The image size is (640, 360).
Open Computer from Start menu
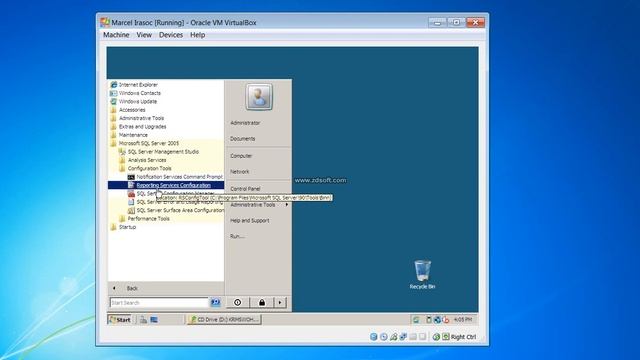click(x=241, y=156)
